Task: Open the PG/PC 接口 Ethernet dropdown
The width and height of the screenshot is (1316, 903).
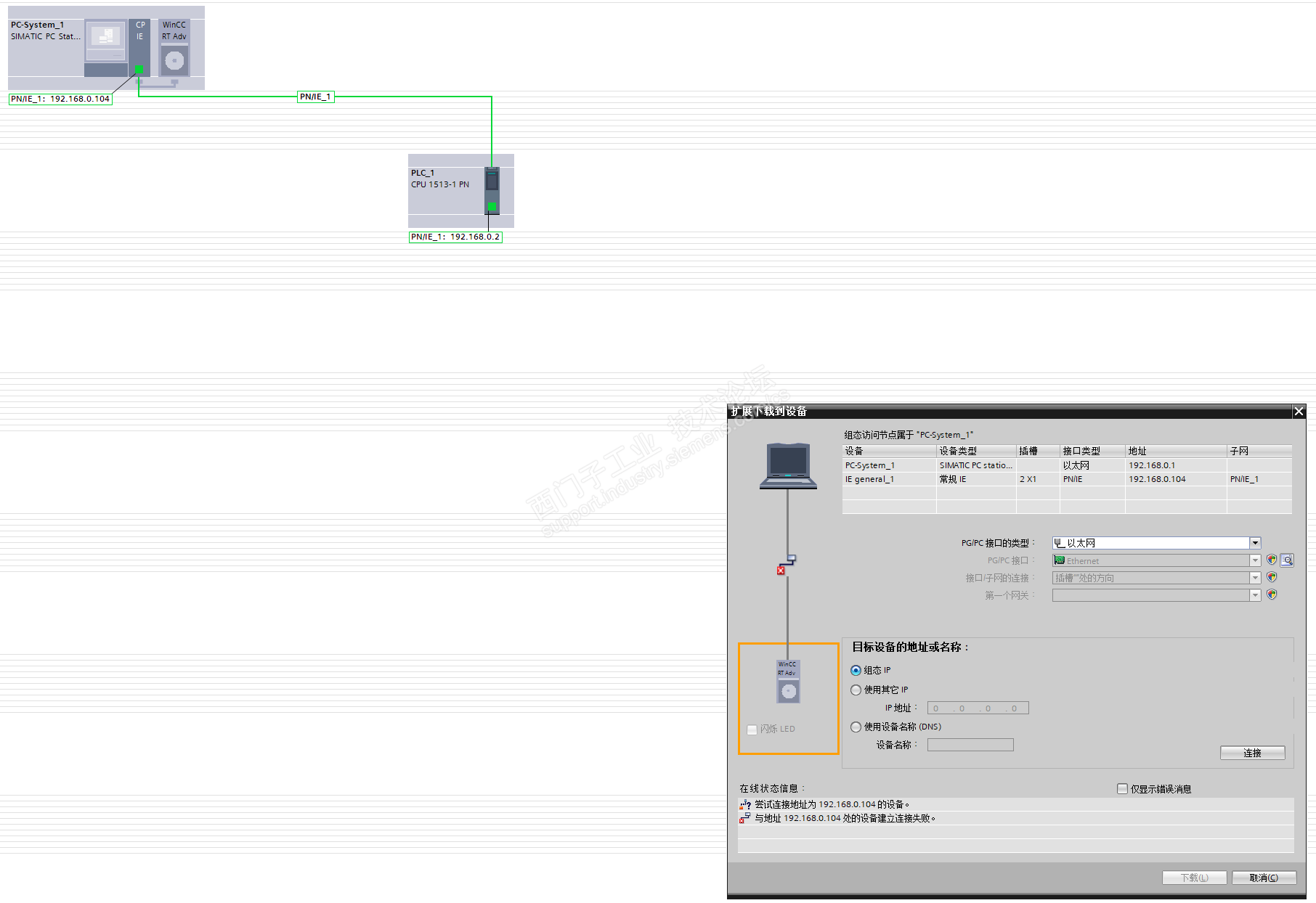Action: click(1255, 560)
